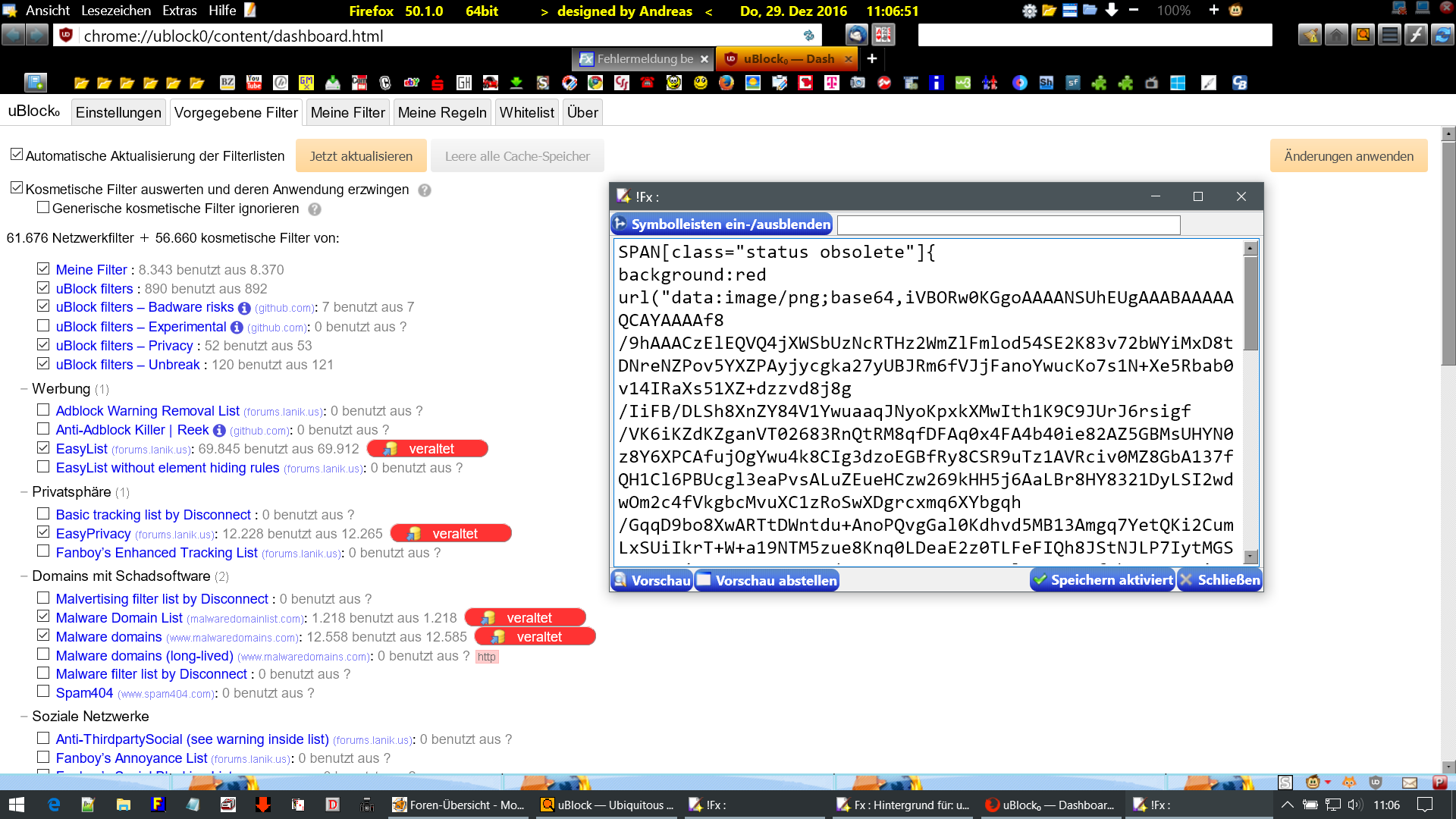Switch to the Meine Regeln tab
Image resolution: width=1456 pixels, height=819 pixels.
442,112
